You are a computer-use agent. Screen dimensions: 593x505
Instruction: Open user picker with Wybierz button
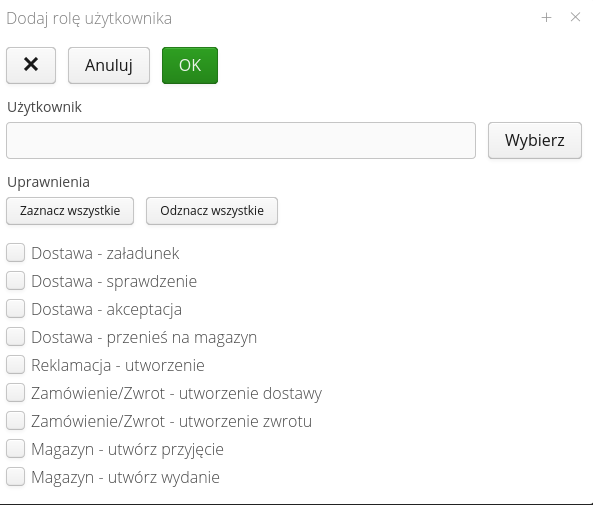pos(535,140)
